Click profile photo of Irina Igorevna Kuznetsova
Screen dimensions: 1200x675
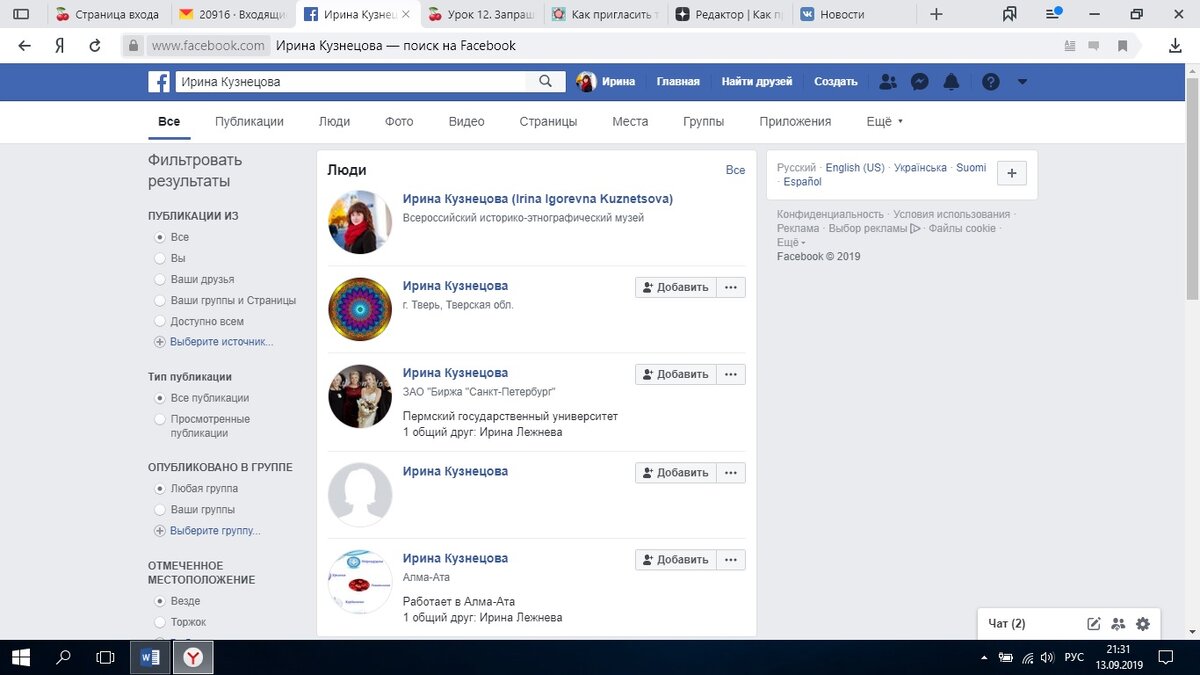[x=360, y=222]
